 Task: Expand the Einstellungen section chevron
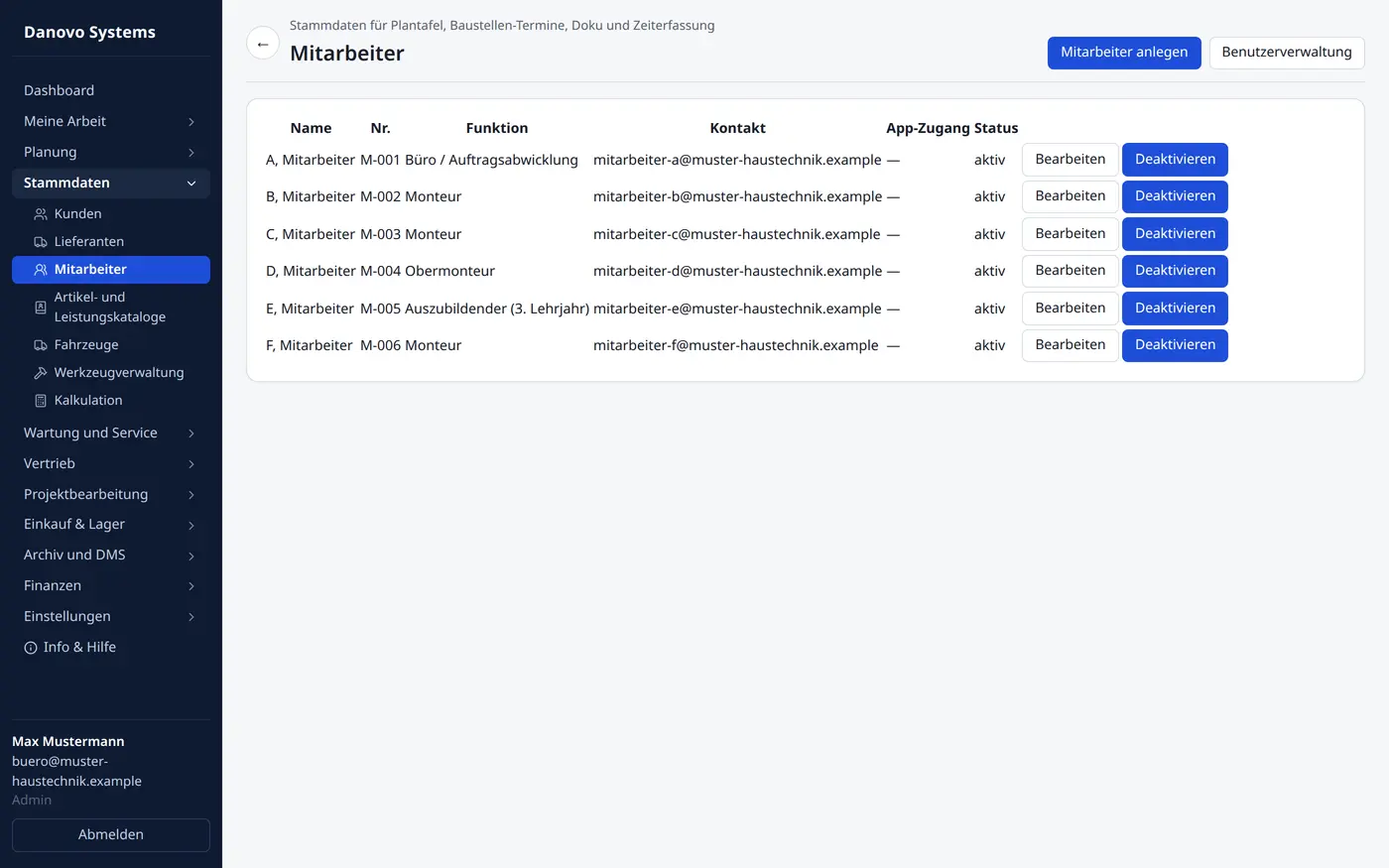[x=191, y=617]
